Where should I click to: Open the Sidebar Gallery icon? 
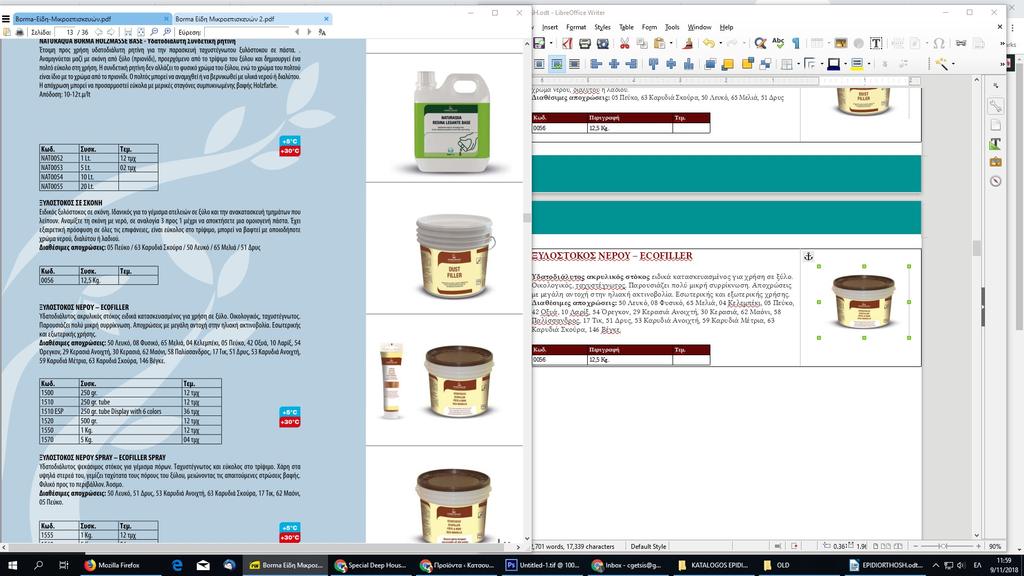pos(995,161)
